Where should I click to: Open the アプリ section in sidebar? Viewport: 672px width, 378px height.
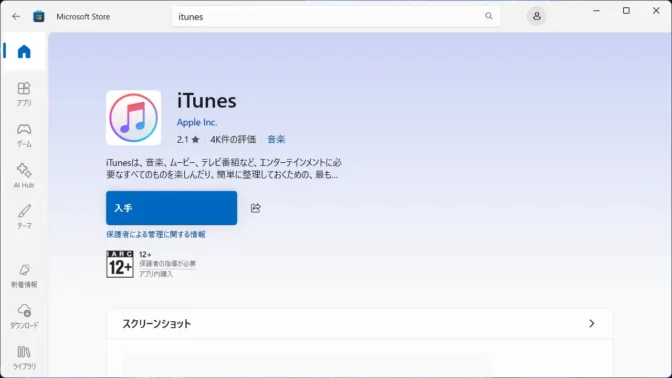(24, 94)
